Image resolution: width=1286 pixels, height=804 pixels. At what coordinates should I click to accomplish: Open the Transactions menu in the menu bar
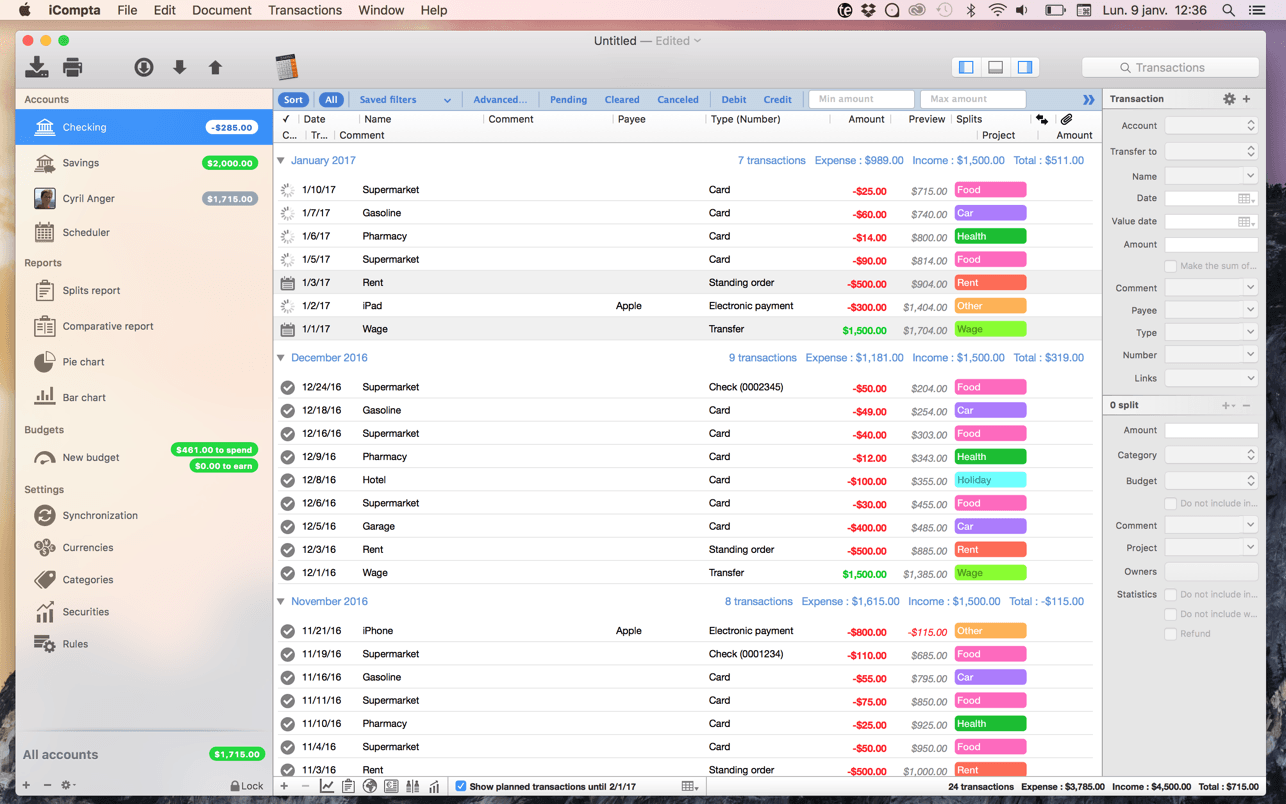(304, 10)
